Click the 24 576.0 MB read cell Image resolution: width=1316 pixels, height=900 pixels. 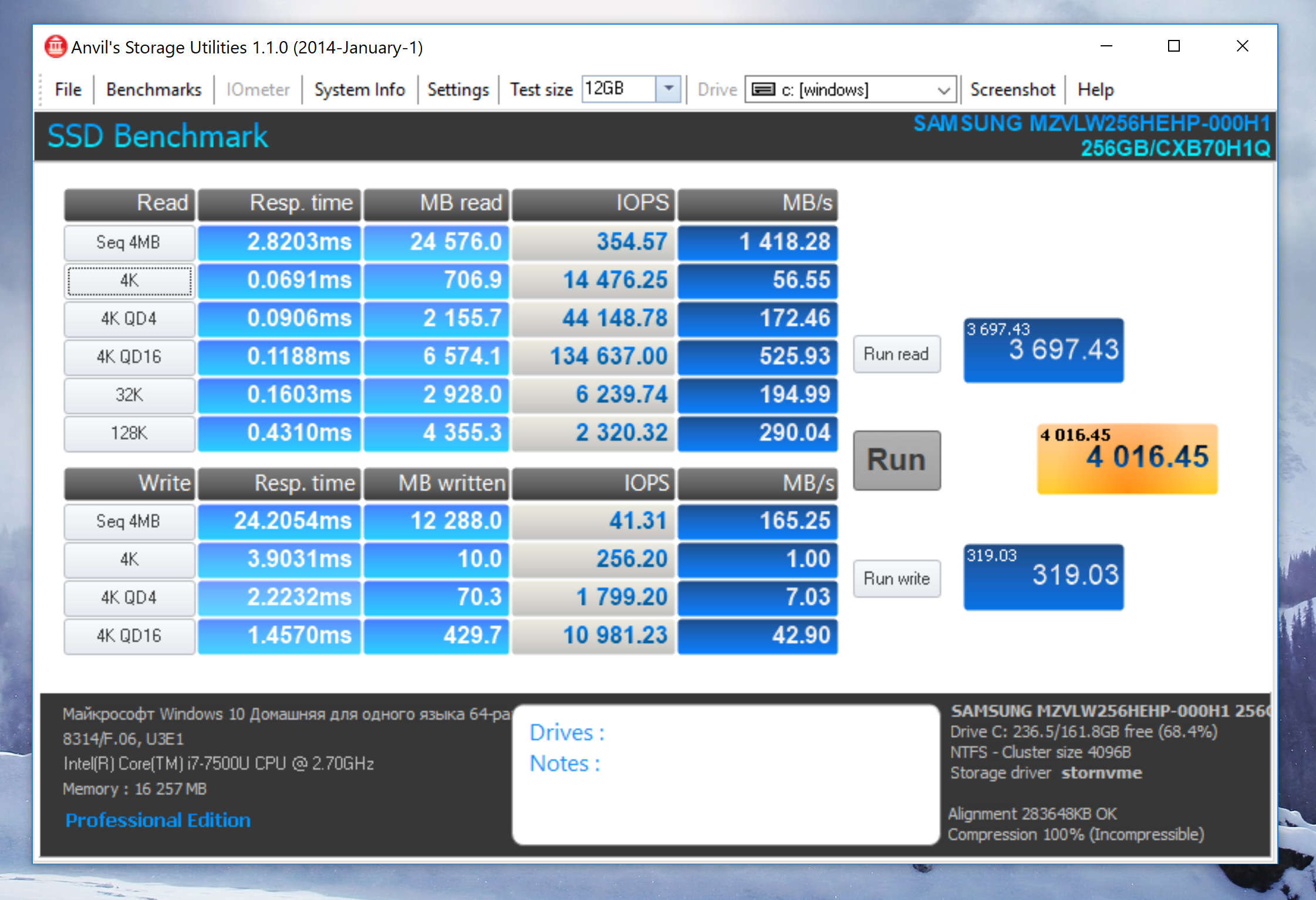[x=436, y=242]
